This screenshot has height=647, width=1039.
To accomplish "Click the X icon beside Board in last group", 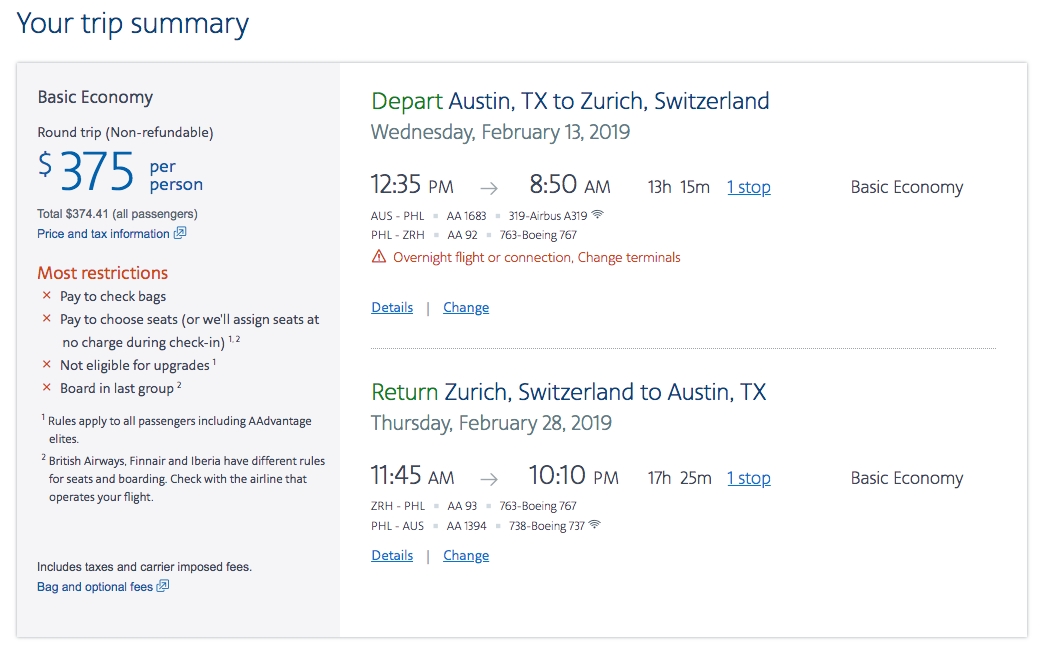I will point(46,387).
